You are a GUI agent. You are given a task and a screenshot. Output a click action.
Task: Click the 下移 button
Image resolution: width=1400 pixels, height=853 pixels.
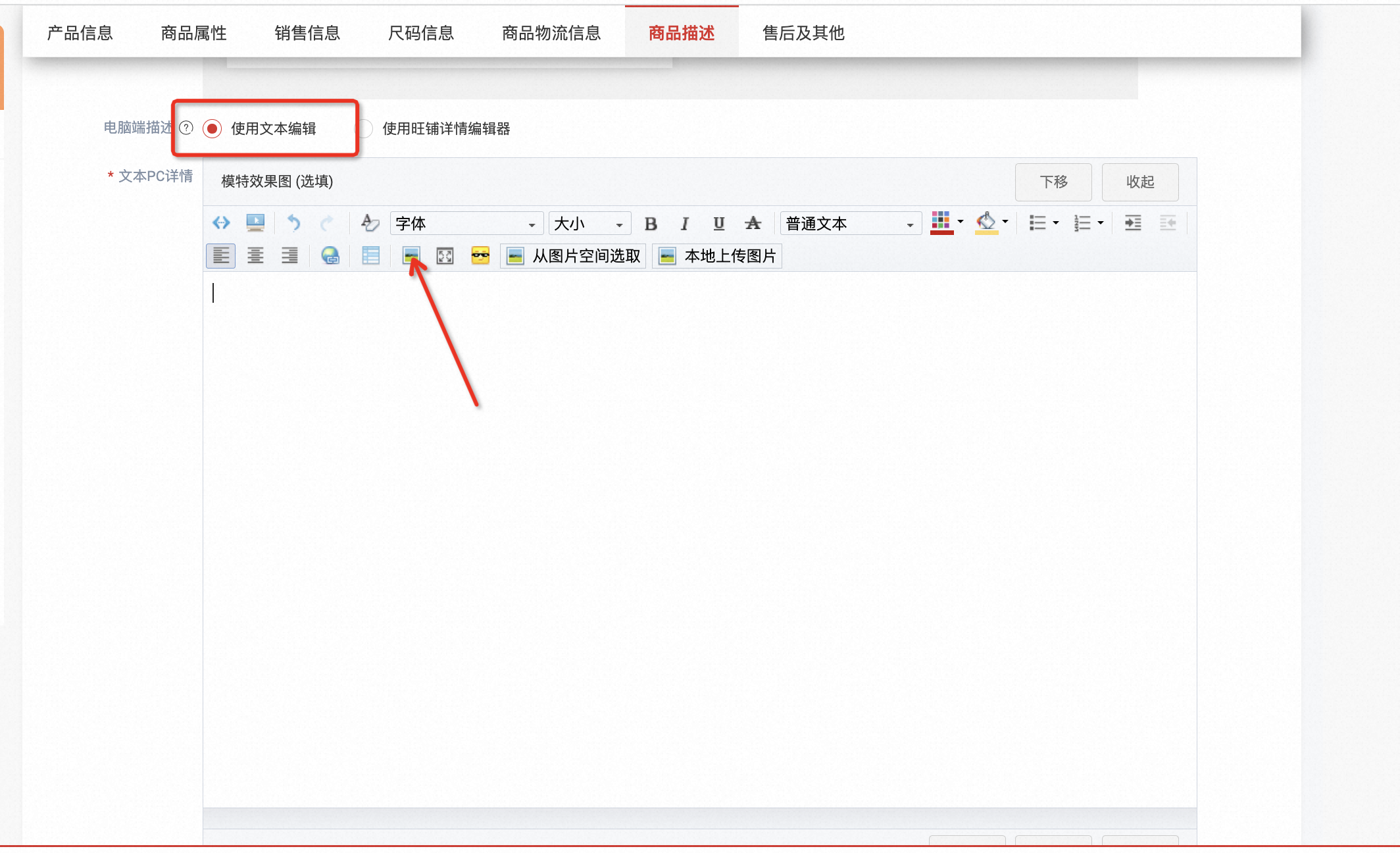(x=1053, y=182)
